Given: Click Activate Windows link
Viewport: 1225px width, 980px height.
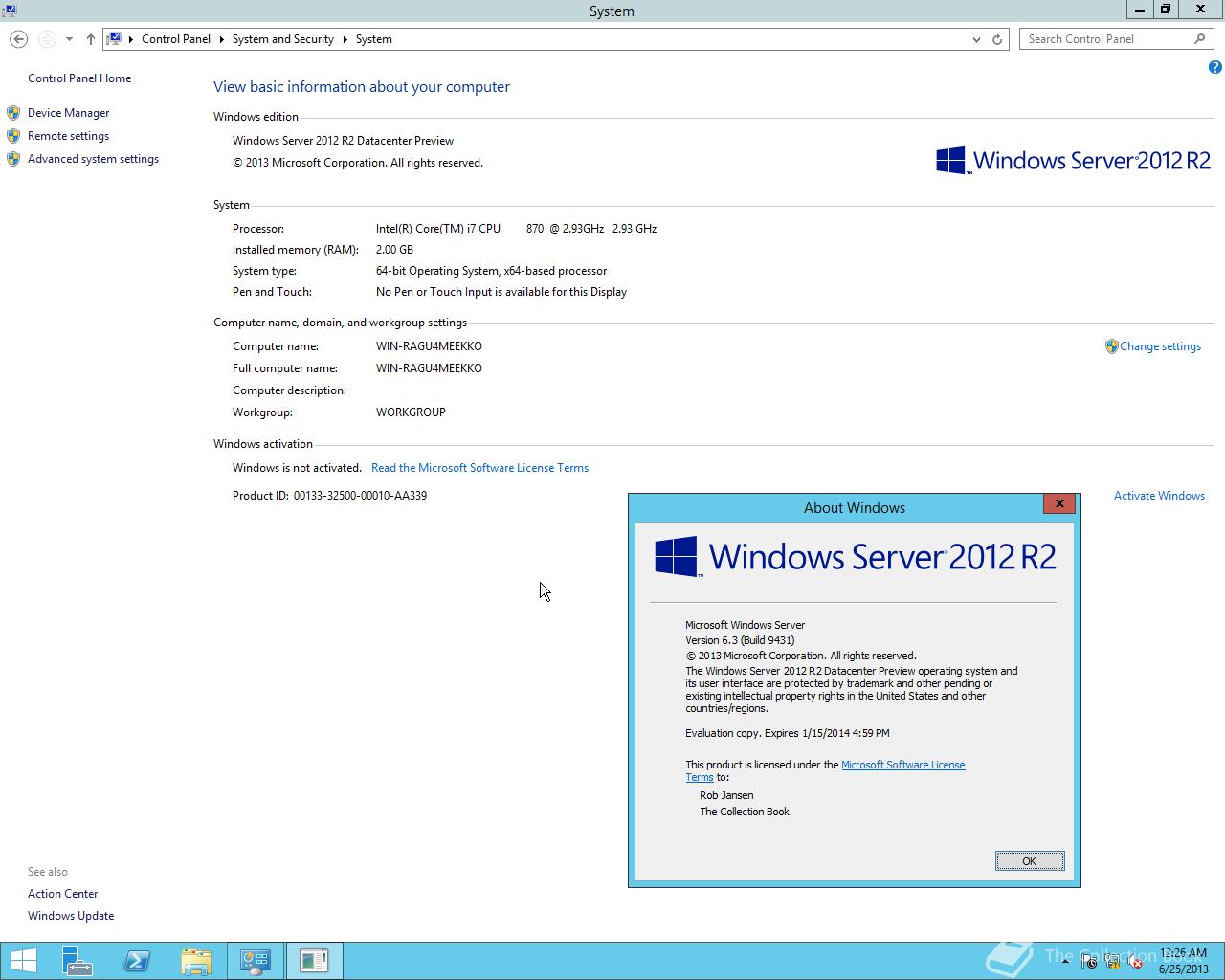Looking at the screenshot, I should pyautogui.click(x=1159, y=496).
